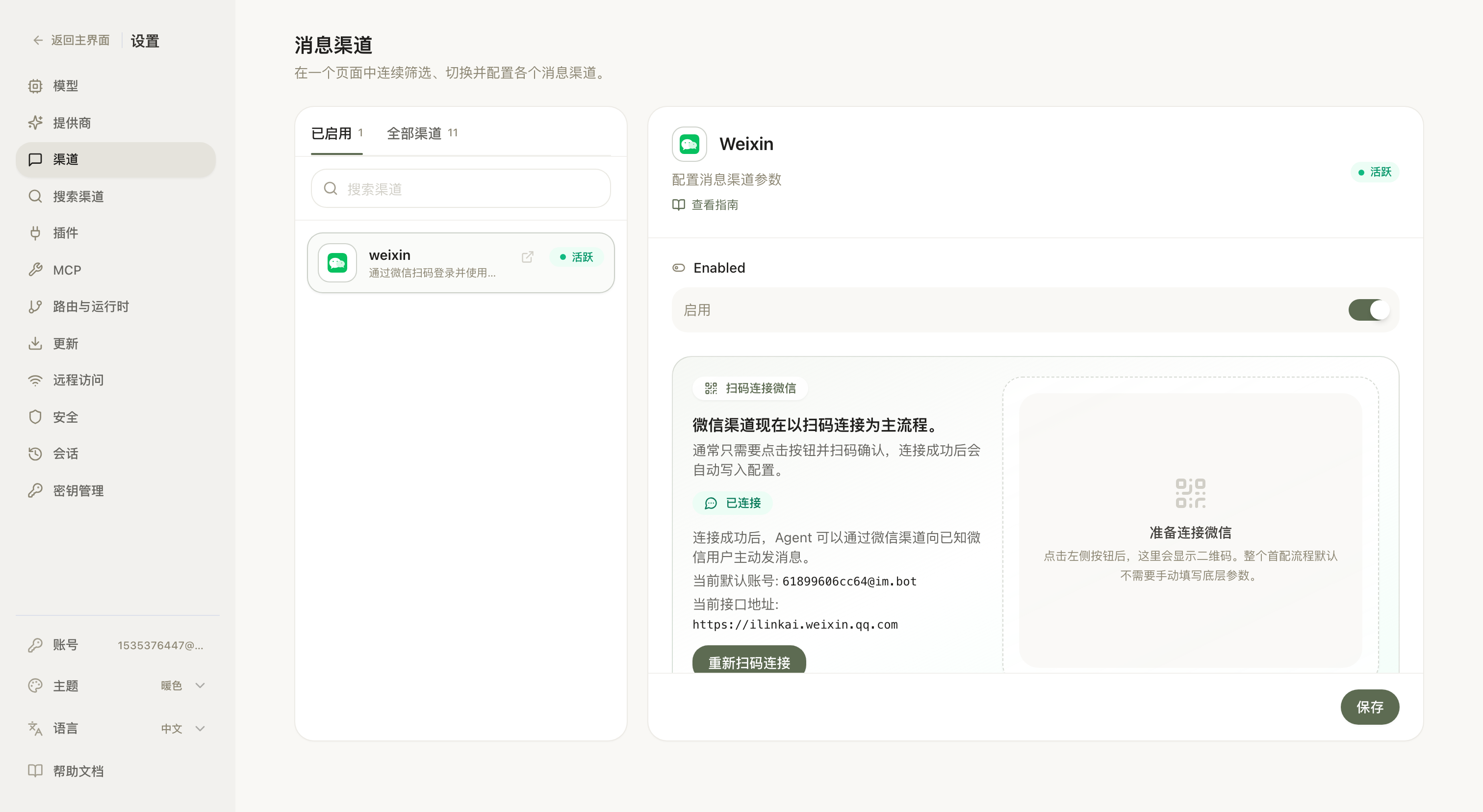Select the 已启用 tab

click(x=336, y=133)
